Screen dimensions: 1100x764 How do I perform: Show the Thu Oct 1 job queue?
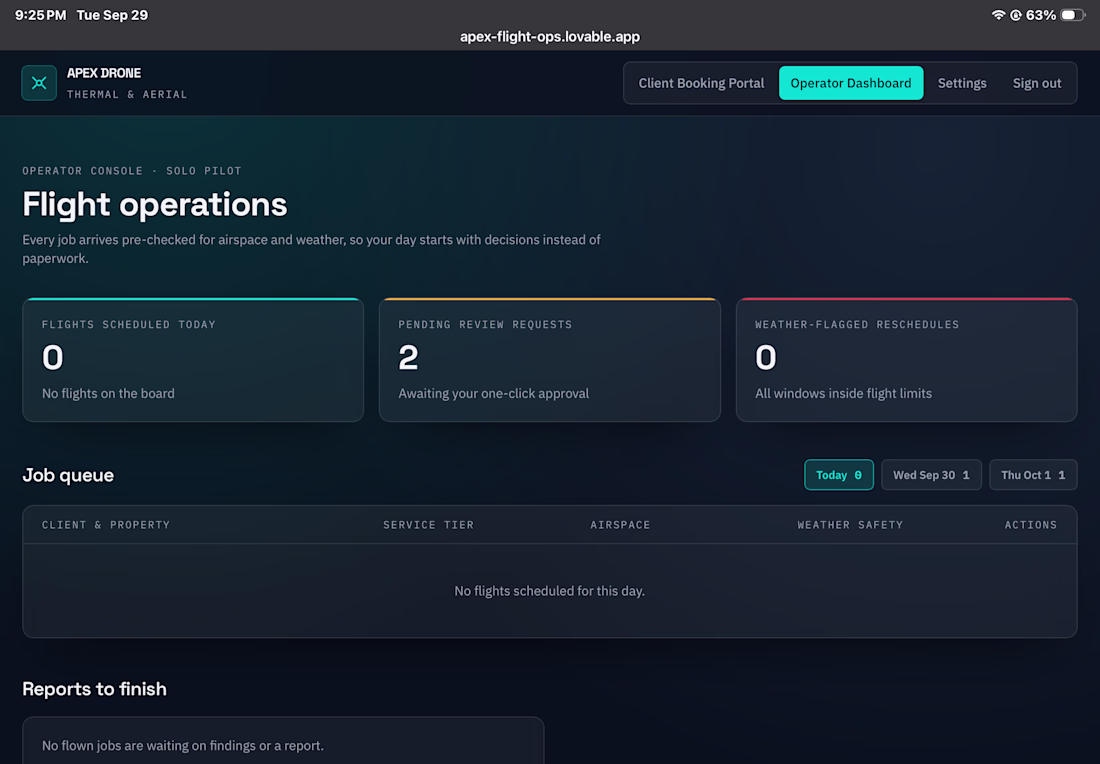1033,475
